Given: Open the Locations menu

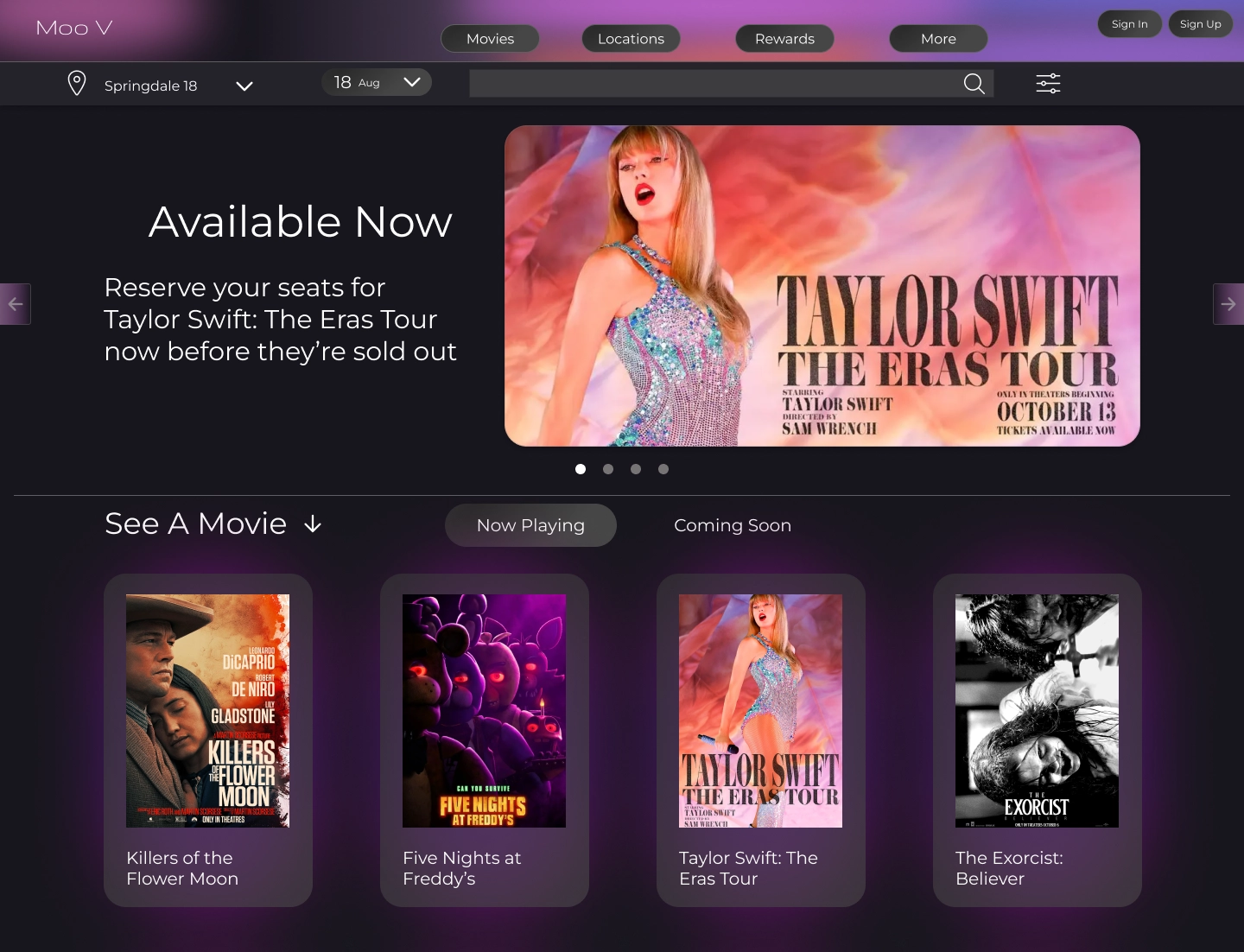Looking at the screenshot, I should tap(631, 39).
